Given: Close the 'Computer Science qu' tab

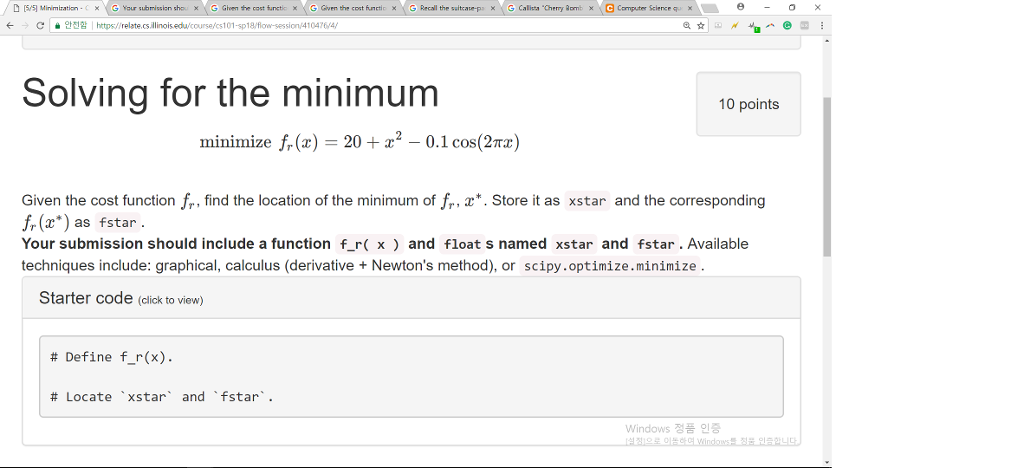Looking at the screenshot, I should [x=690, y=8].
